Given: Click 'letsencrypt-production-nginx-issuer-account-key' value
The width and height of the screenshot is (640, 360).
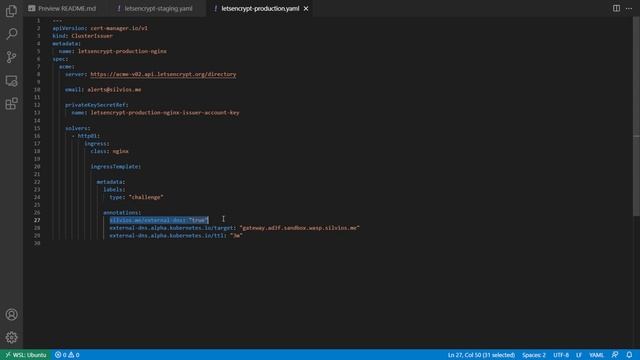Looking at the screenshot, I should [165, 113].
